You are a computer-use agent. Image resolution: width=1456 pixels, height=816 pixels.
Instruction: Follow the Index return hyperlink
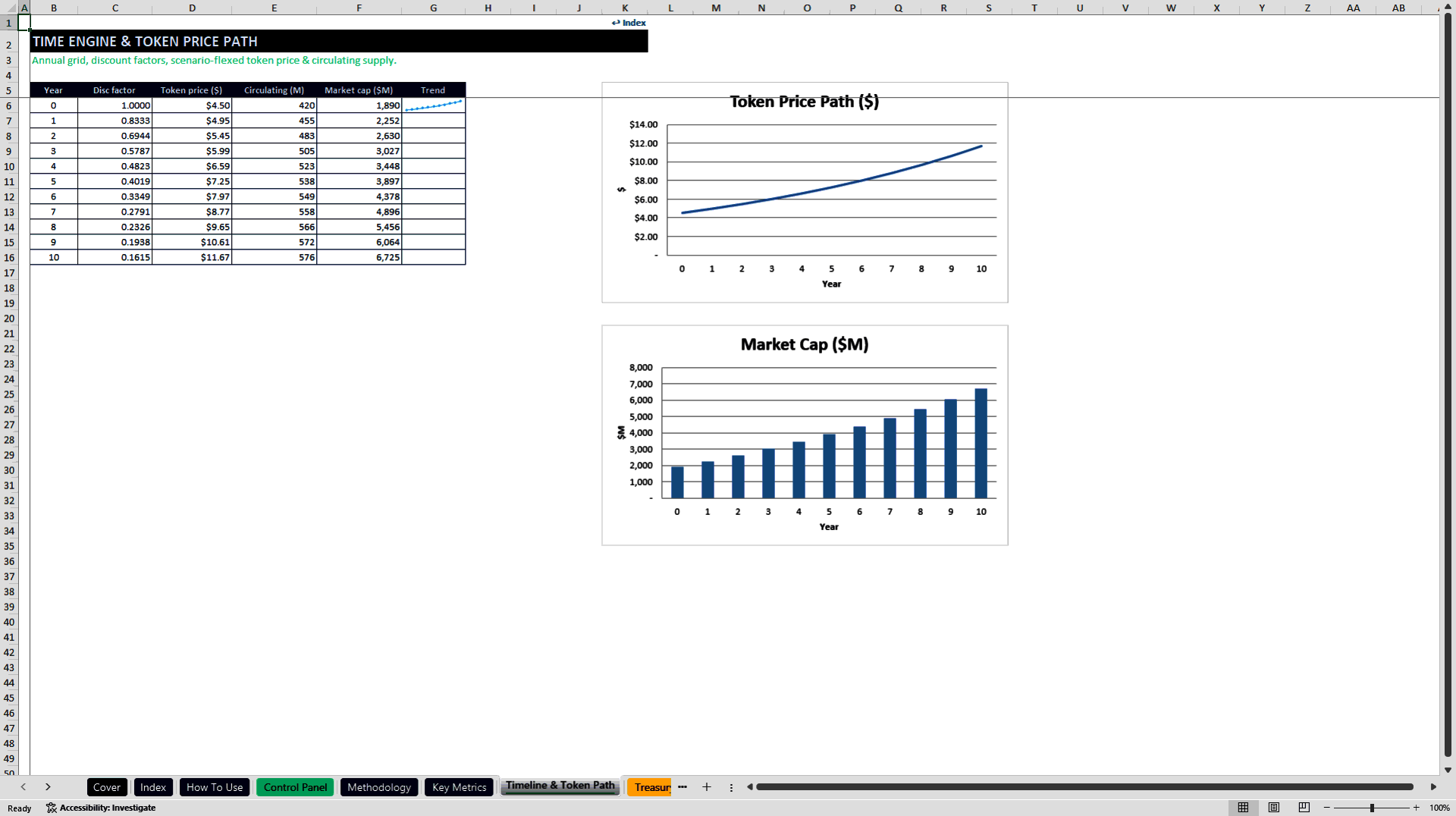point(629,23)
